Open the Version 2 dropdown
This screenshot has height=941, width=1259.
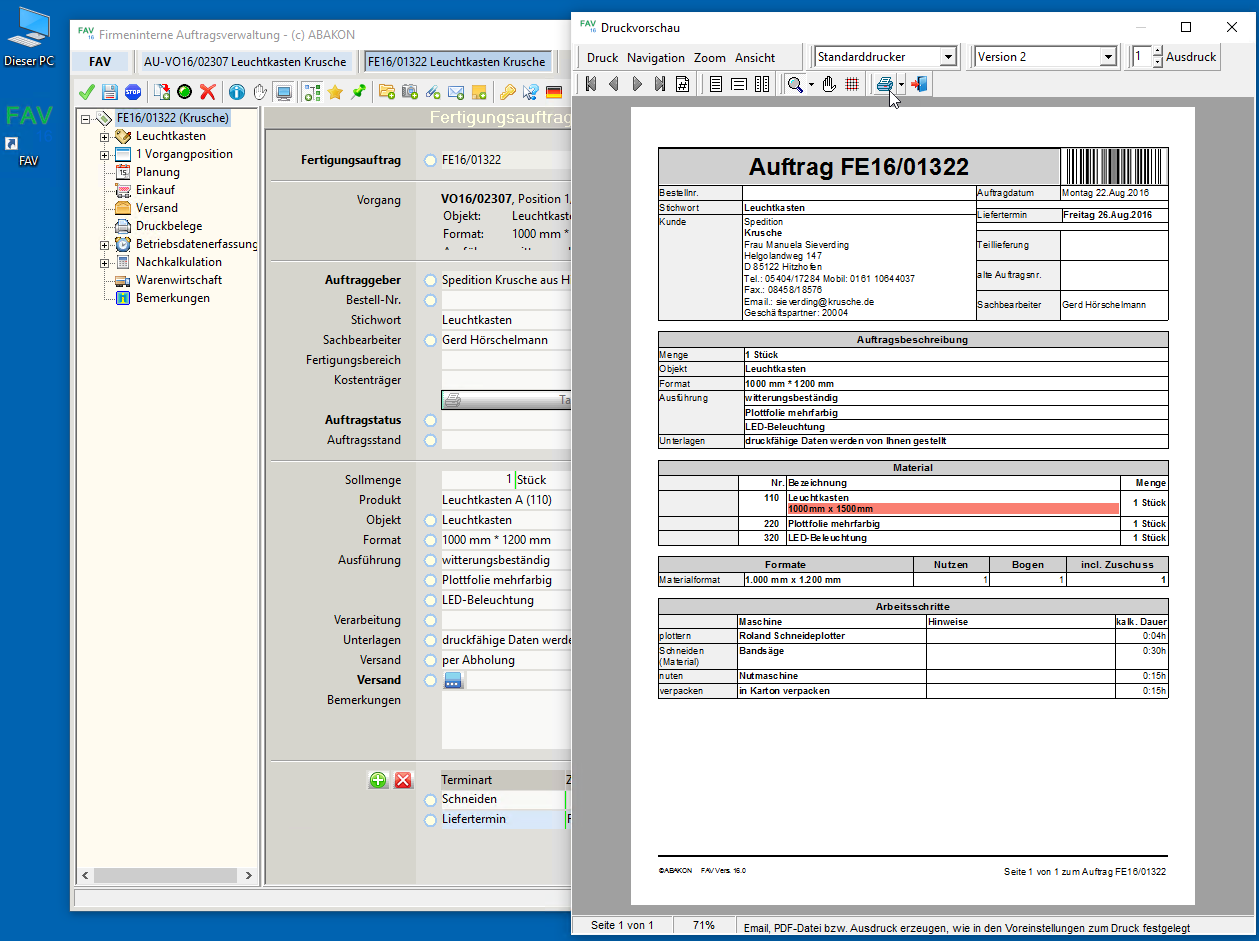point(1108,57)
